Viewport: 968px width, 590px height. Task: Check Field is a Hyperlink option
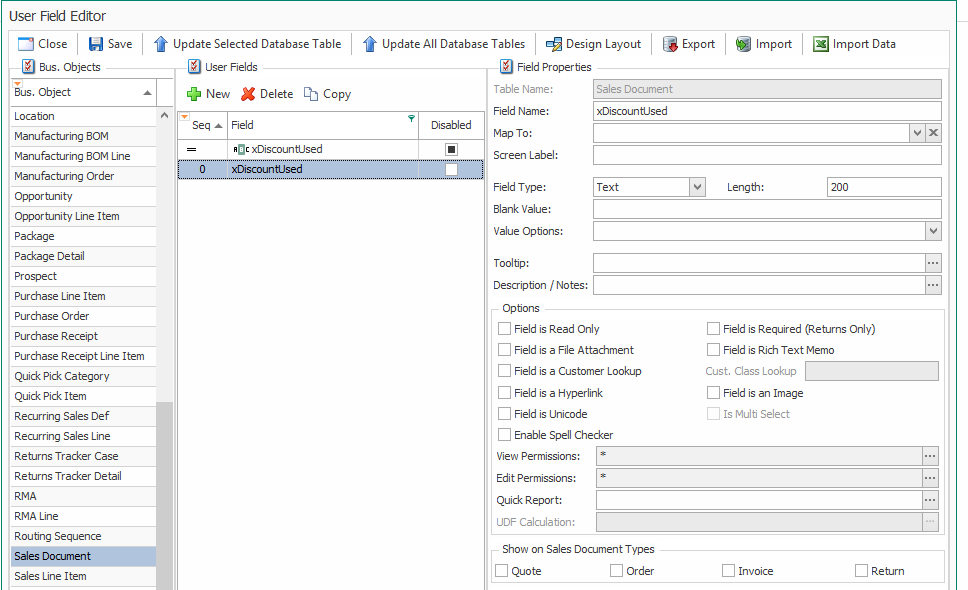pyautogui.click(x=504, y=393)
